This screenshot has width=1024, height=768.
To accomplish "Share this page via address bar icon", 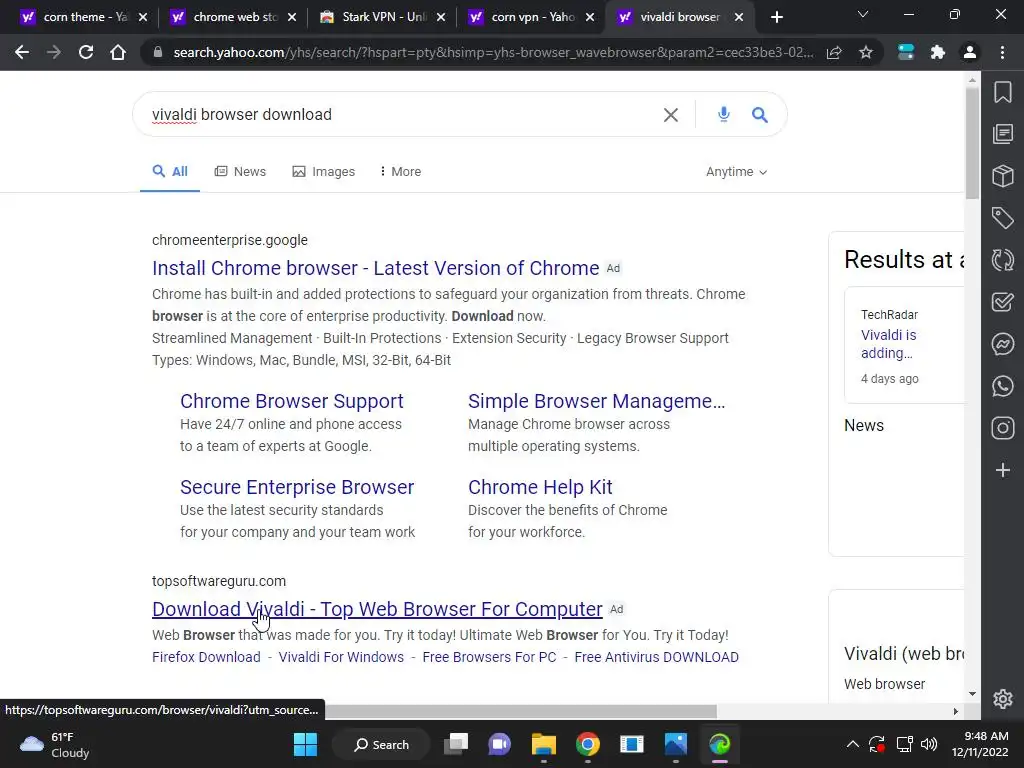I will [834, 52].
